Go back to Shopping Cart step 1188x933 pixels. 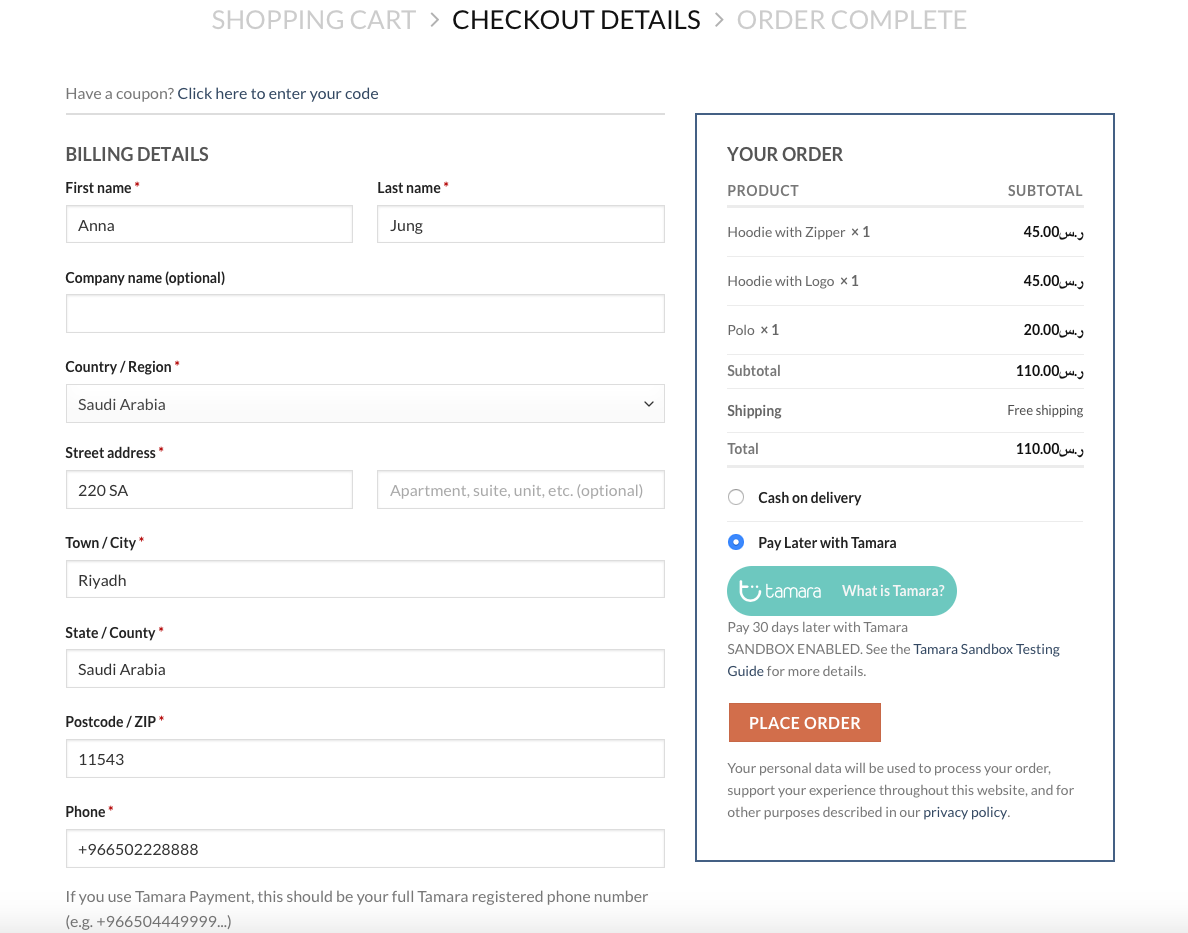tap(314, 20)
